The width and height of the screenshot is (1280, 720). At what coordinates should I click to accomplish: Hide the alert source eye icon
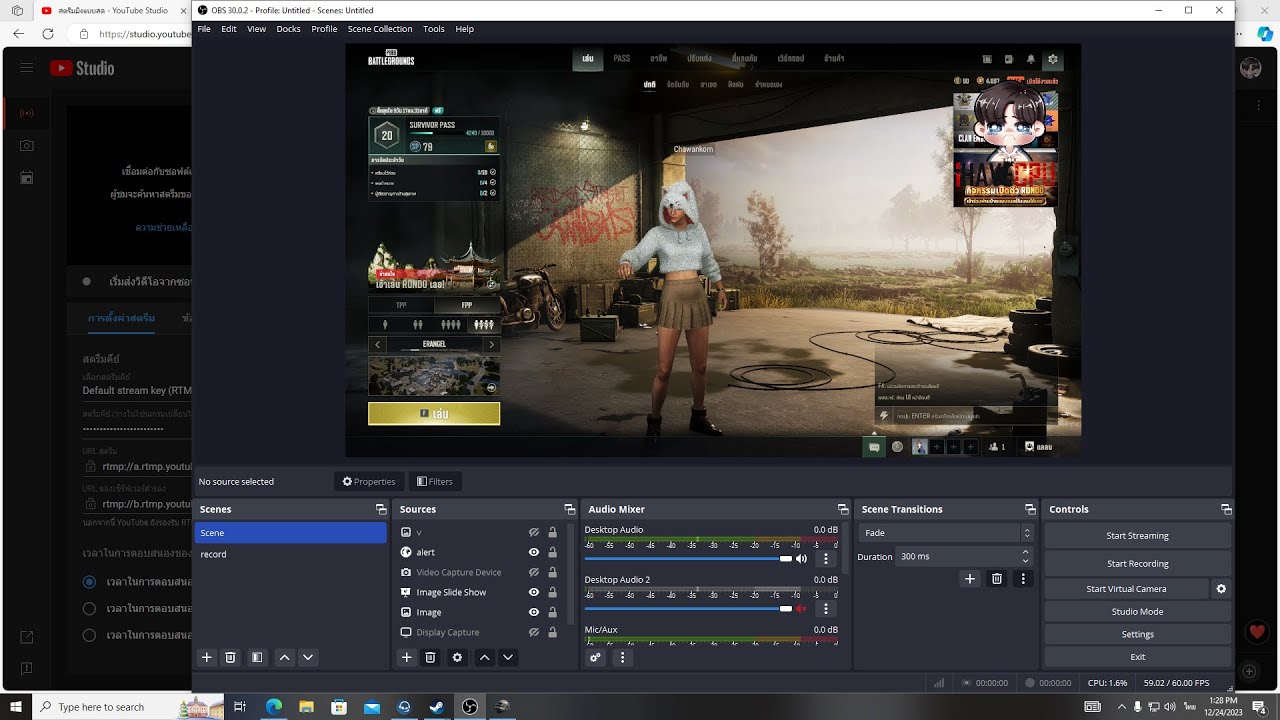click(534, 552)
